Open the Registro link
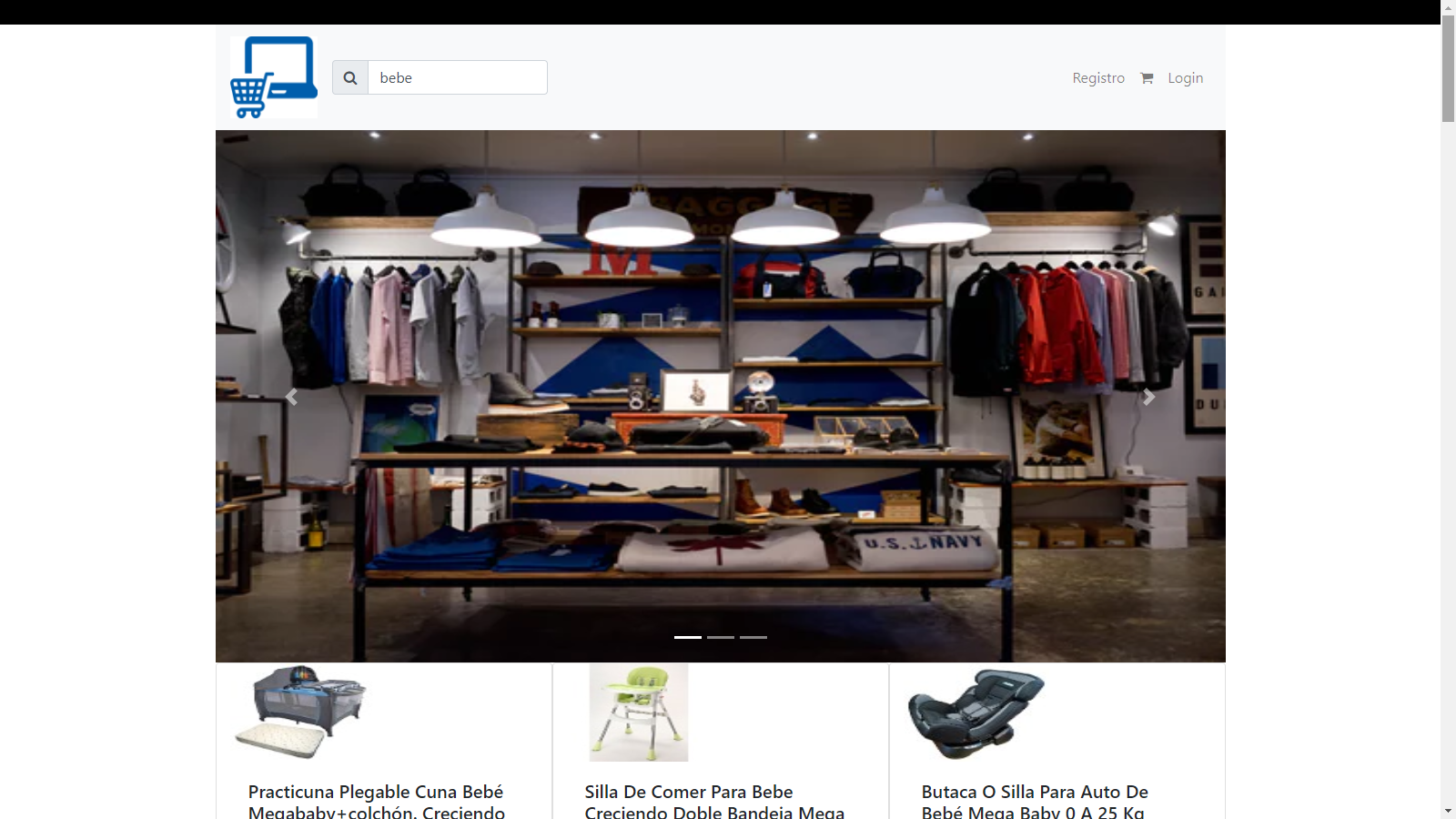Viewport: 1456px width, 819px height. click(1098, 78)
